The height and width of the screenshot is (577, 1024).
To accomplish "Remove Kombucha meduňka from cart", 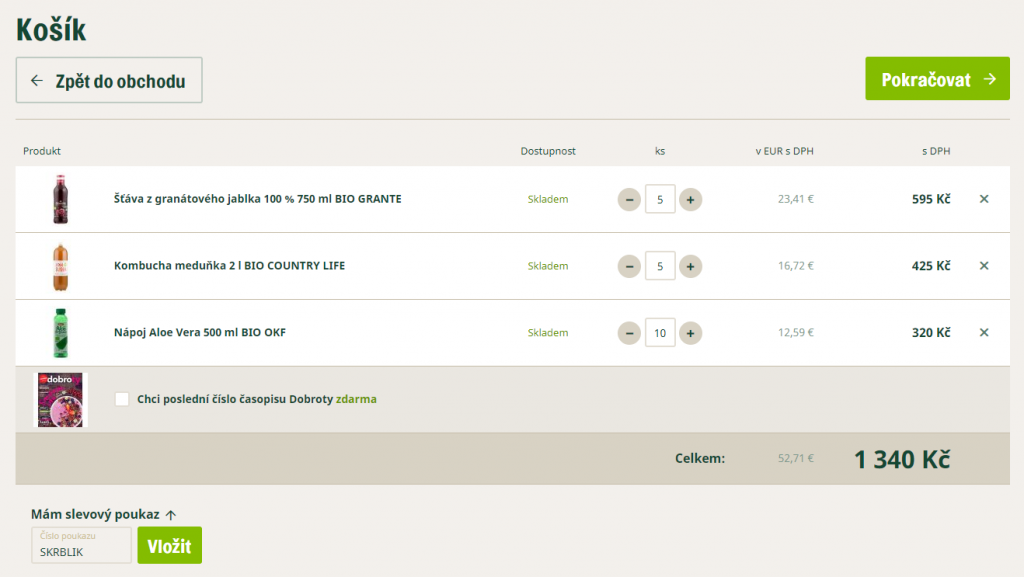I will coord(984,266).
